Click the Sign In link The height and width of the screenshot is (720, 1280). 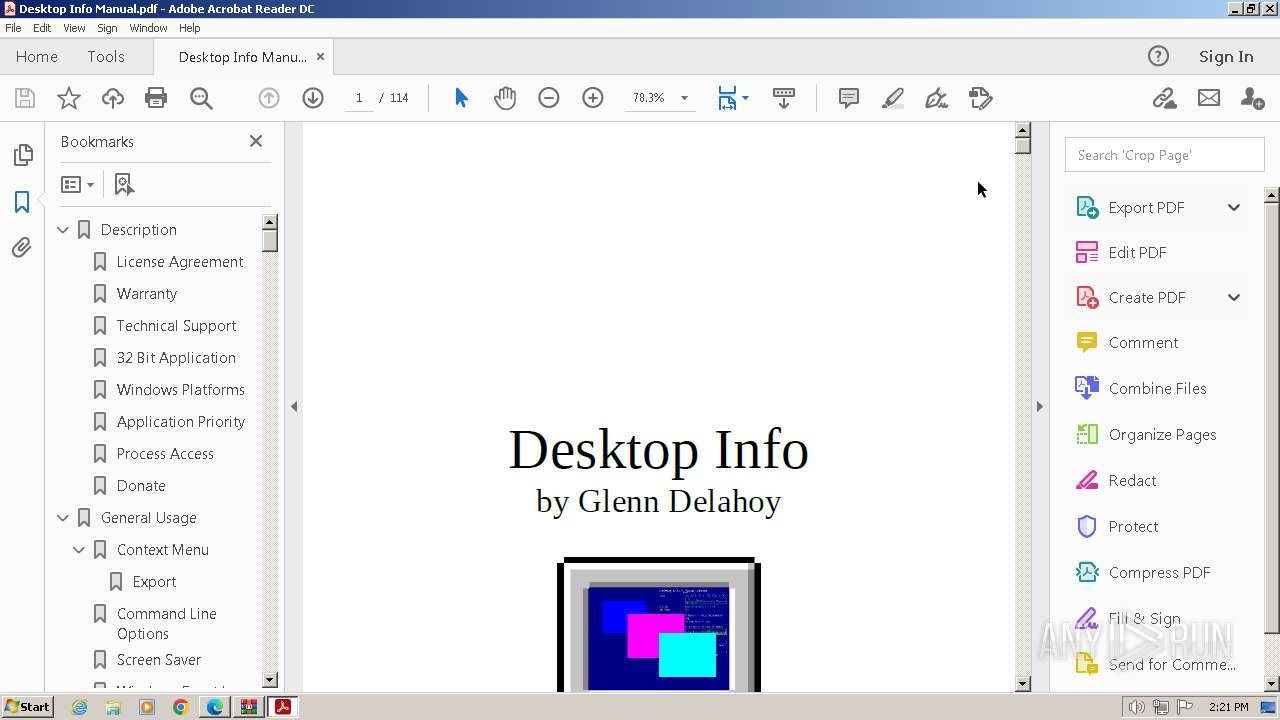(1226, 56)
